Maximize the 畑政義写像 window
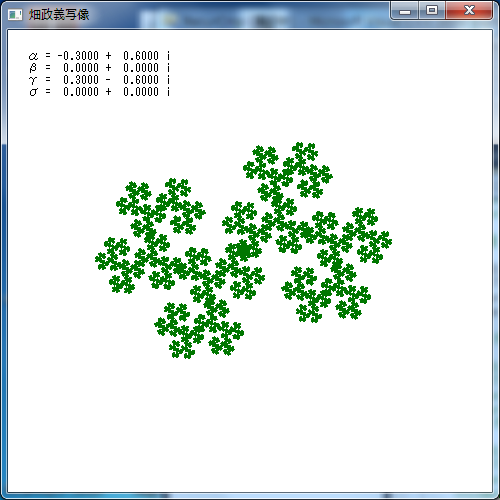 pyautogui.click(x=432, y=11)
